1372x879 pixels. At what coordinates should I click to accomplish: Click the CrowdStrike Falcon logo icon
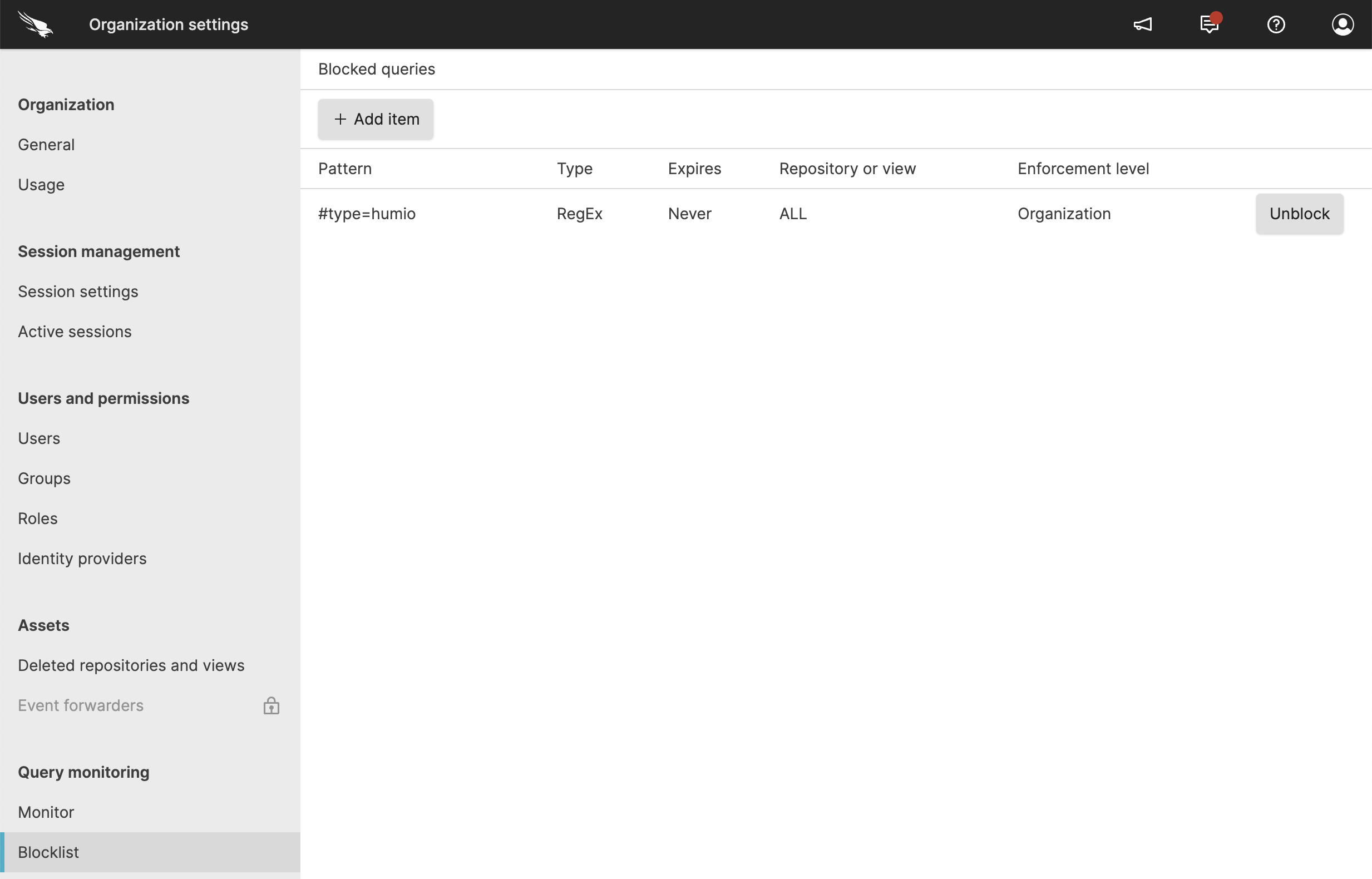36,24
